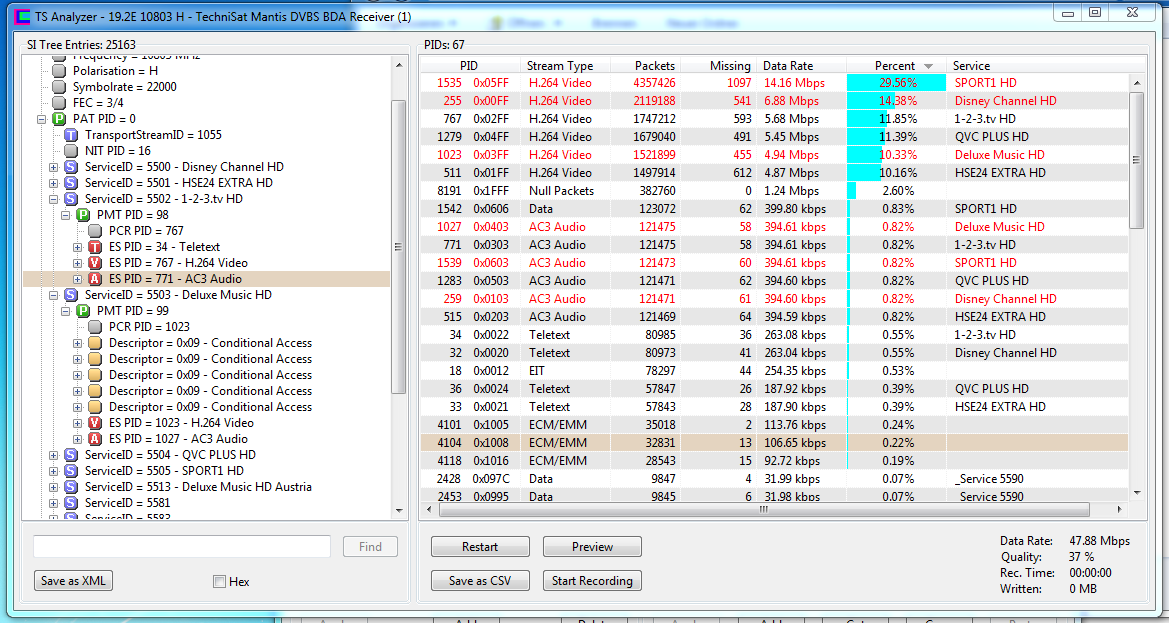Click the S icon for ServiceID 5500 Disney Channel HD
Viewport: 1169px width, 623px height.
coord(71,167)
